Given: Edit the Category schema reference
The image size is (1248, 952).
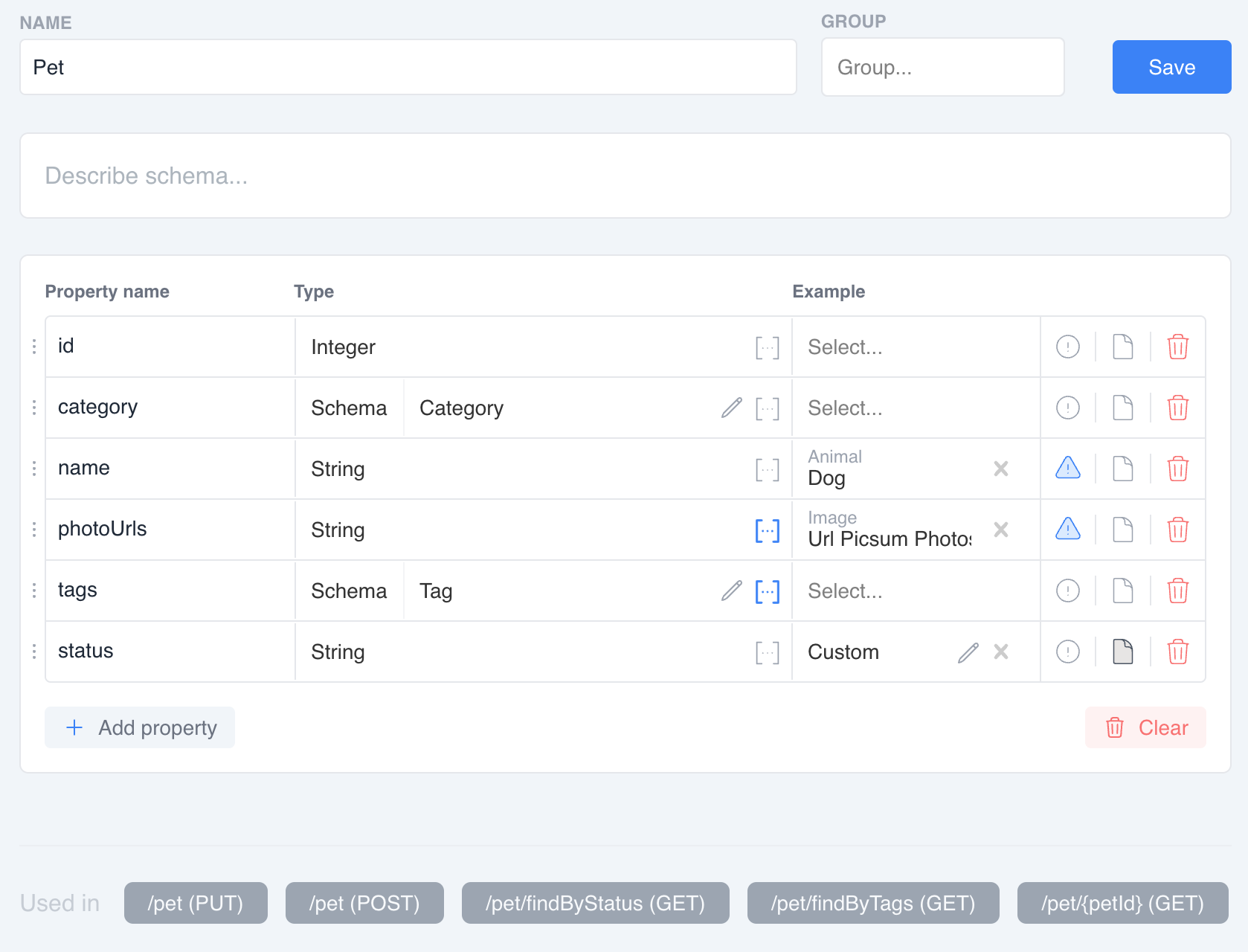Looking at the screenshot, I should 731,408.
